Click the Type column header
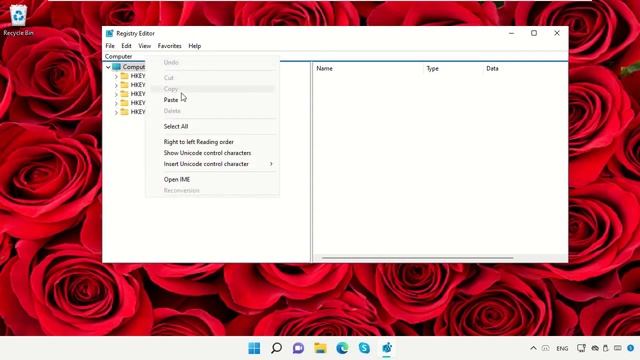Image resolution: width=640 pixels, height=360 pixels. 453,69
